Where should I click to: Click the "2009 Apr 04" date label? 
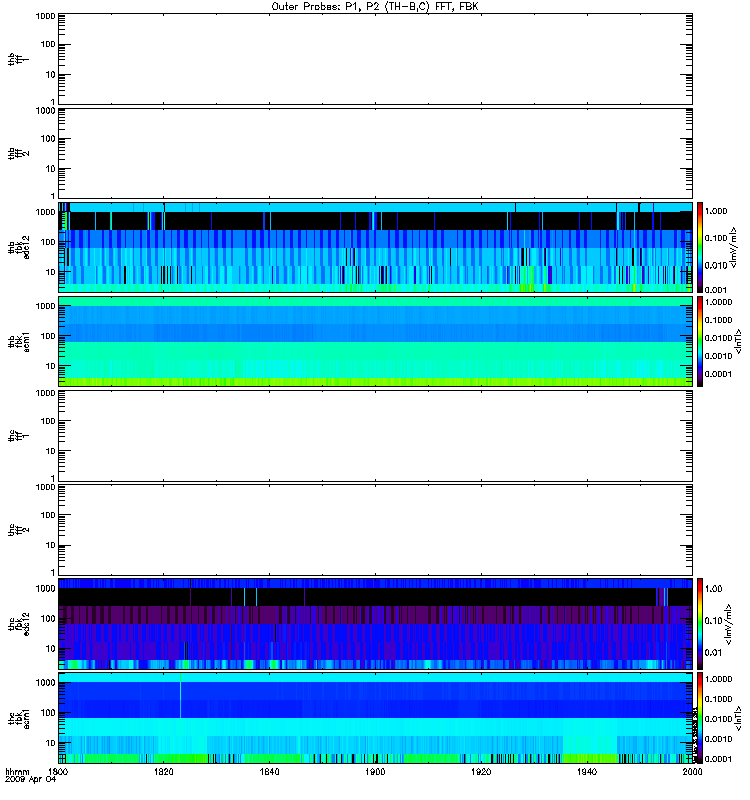30,780
